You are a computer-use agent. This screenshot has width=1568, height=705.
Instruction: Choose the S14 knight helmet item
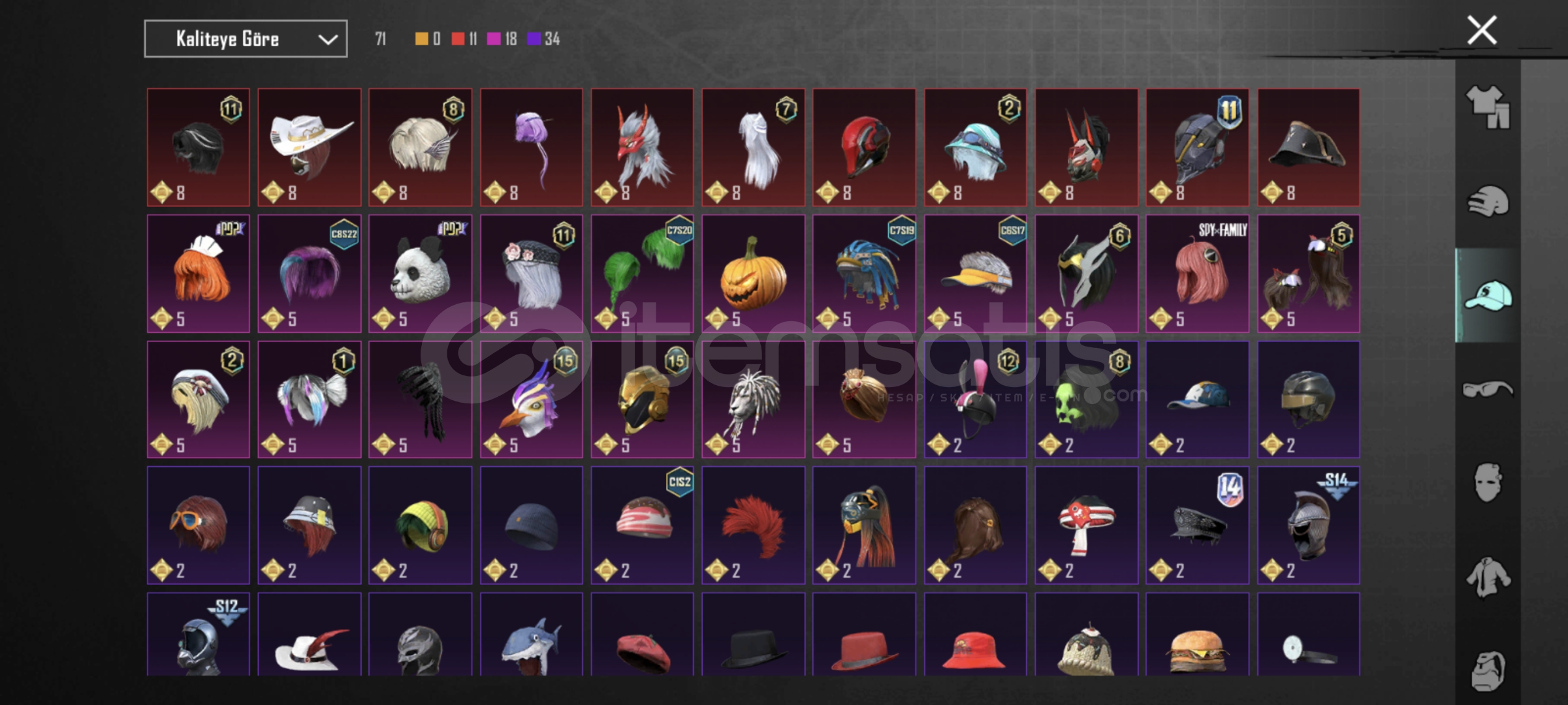click(1308, 525)
